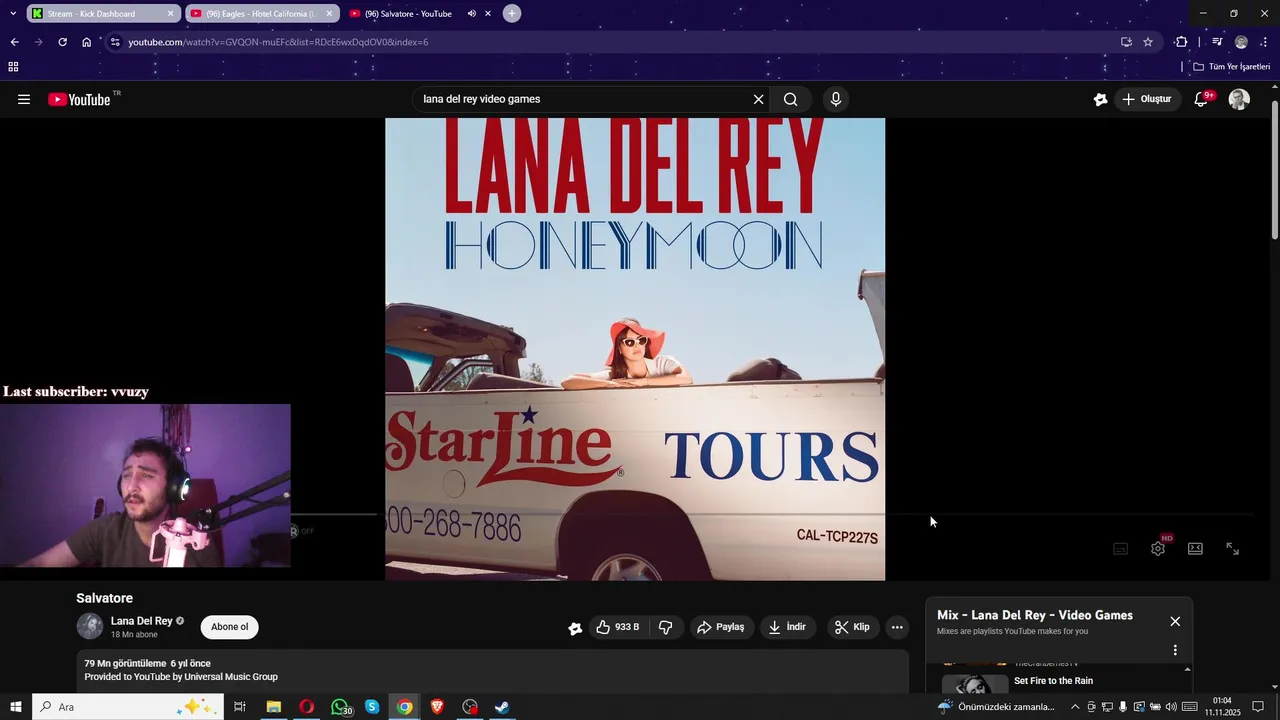Bookmark this page with the star
The width and height of the screenshot is (1280, 720).
(1148, 42)
